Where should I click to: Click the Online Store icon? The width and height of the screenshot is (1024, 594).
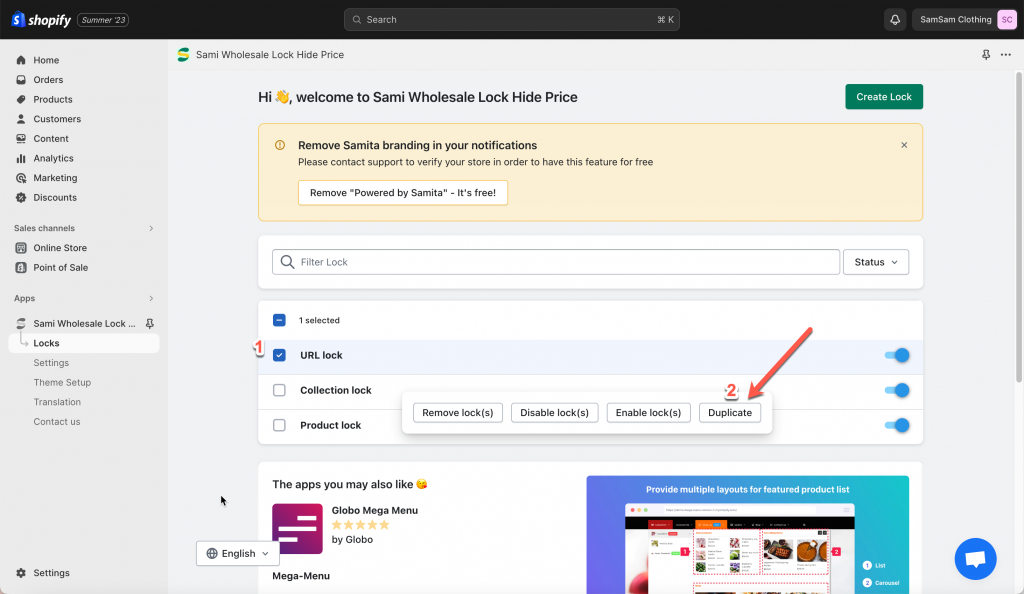click(21, 248)
